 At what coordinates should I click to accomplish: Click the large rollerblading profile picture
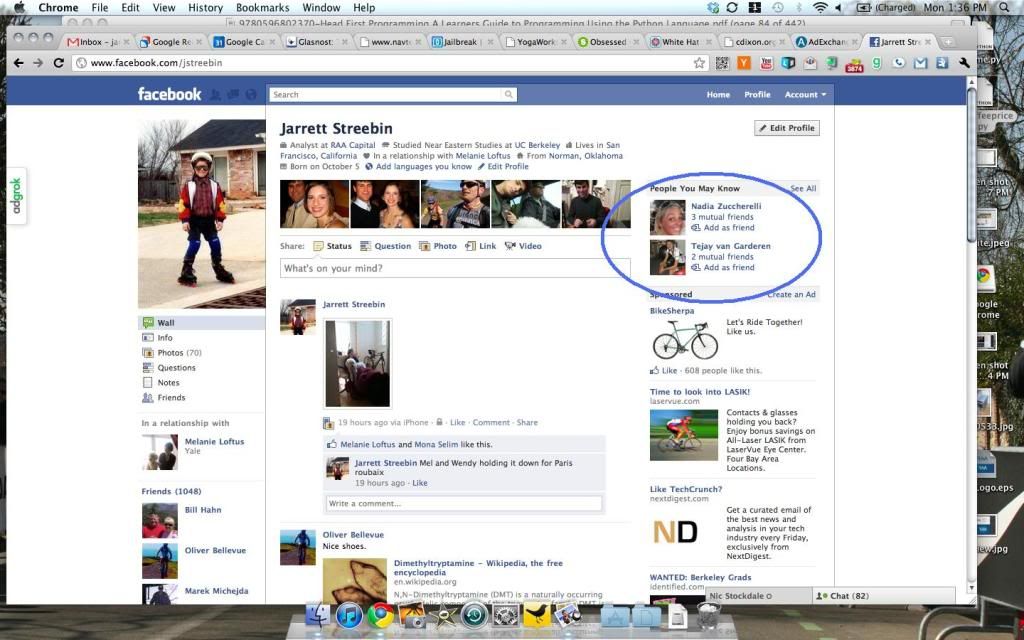(x=202, y=214)
